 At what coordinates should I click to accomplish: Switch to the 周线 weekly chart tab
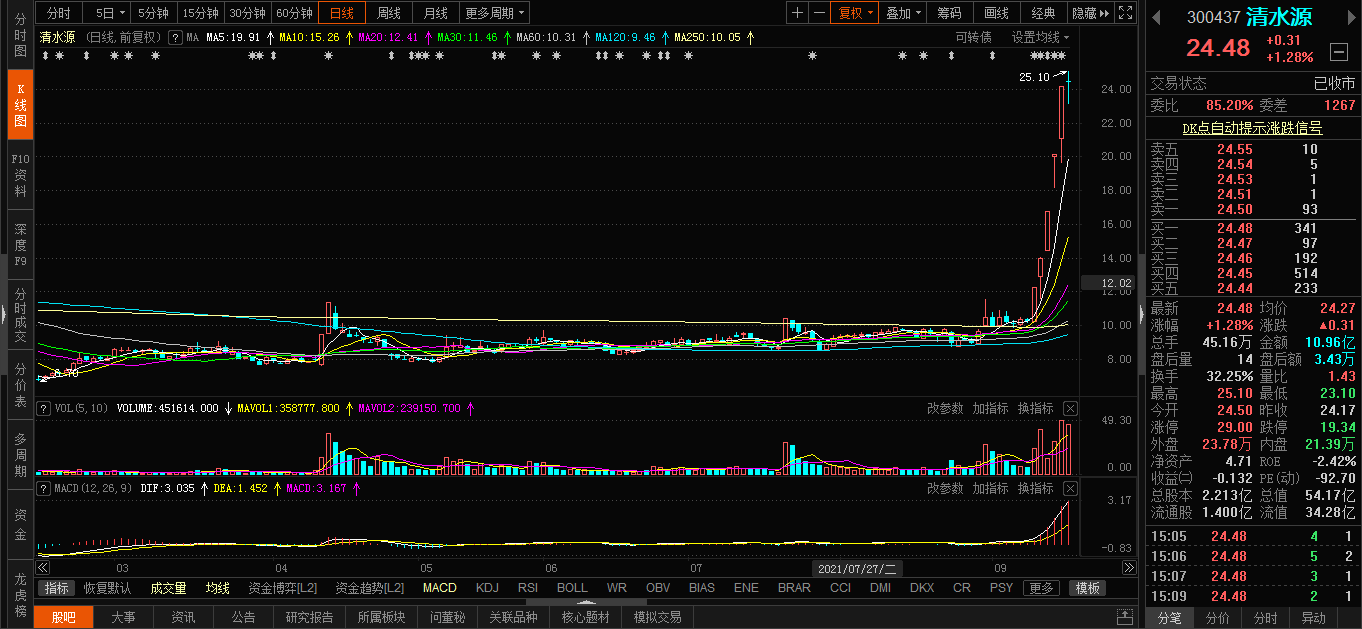click(x=388, y=13)
